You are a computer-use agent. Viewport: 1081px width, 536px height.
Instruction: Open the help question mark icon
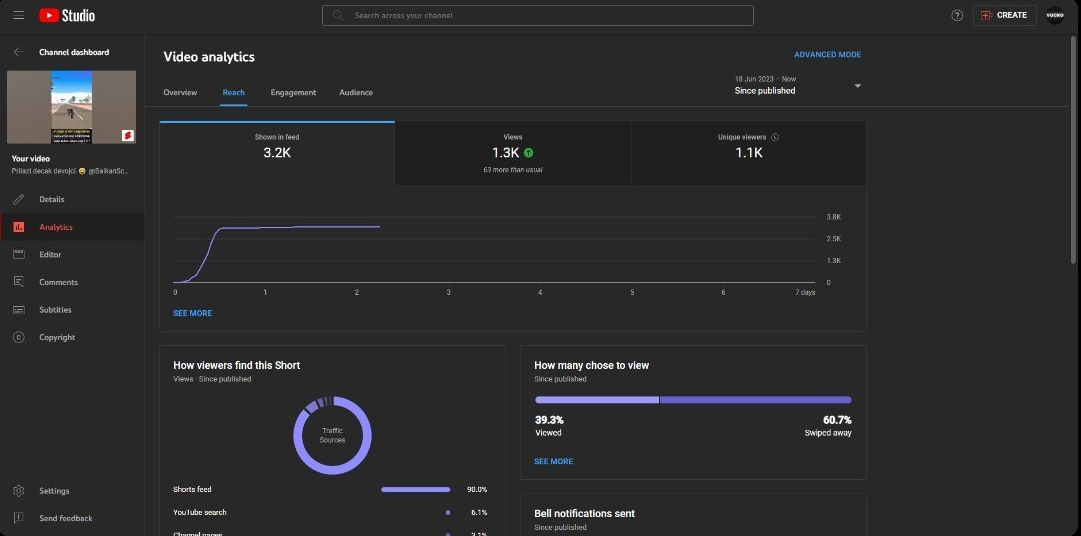pyautogui.click(x=957, y=15)
